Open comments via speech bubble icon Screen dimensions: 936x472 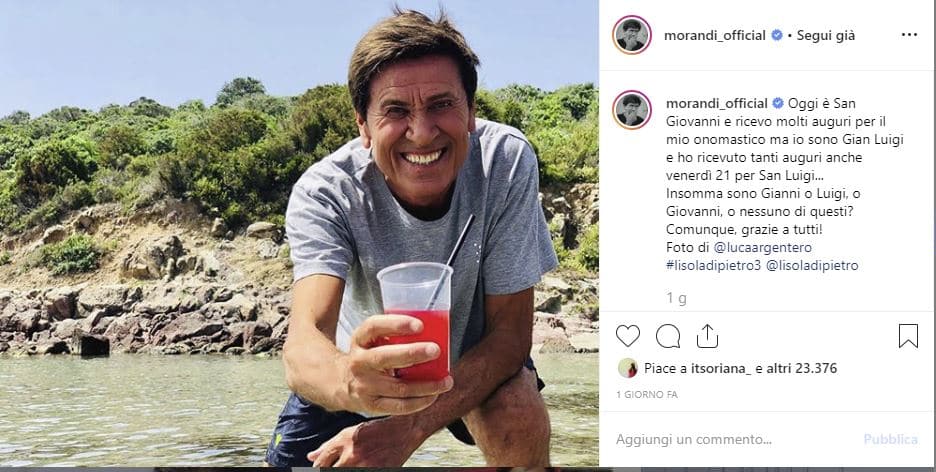[668, 336]
